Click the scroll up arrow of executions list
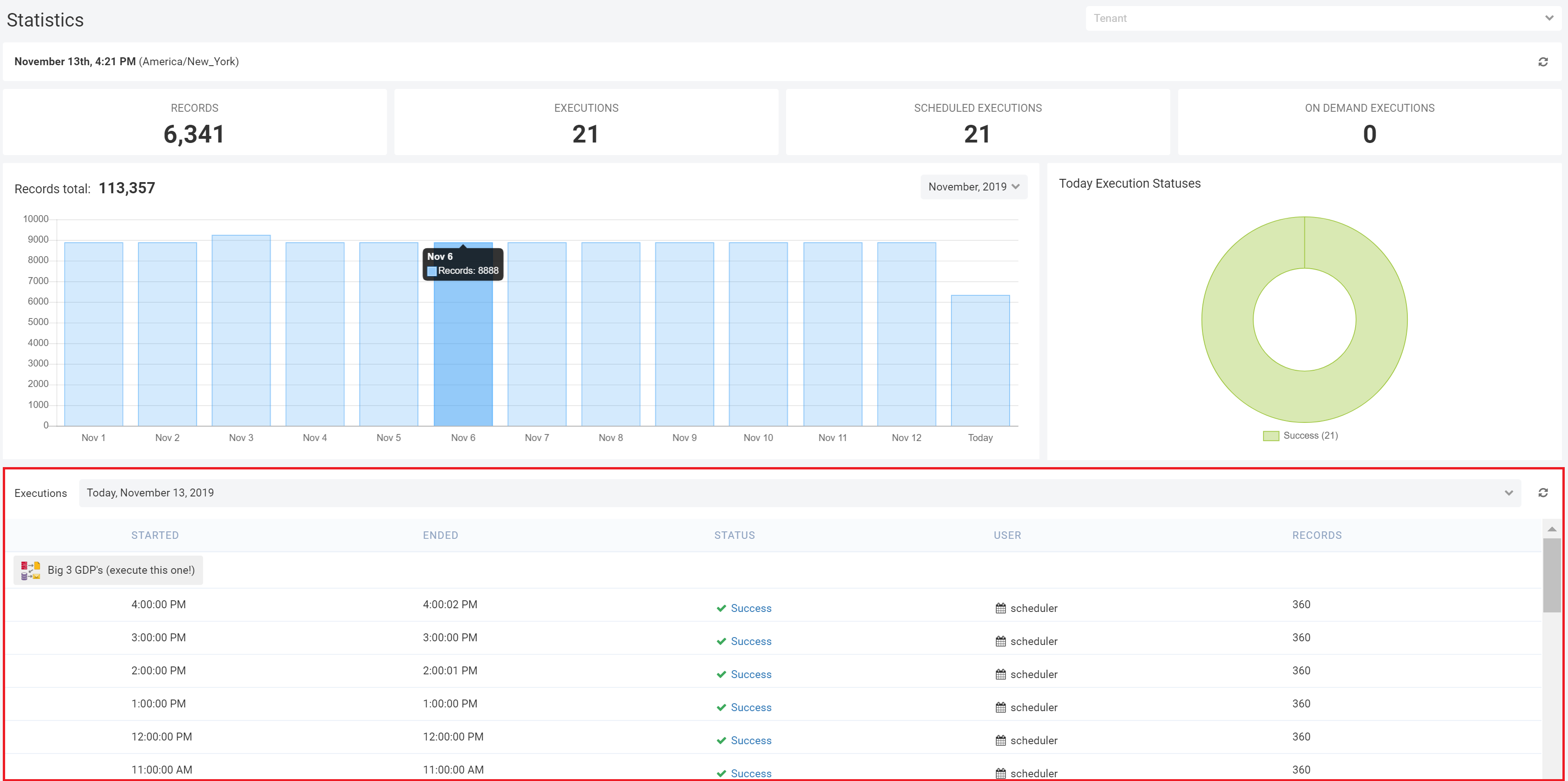1568x781 pixels. click(1552, 529)
